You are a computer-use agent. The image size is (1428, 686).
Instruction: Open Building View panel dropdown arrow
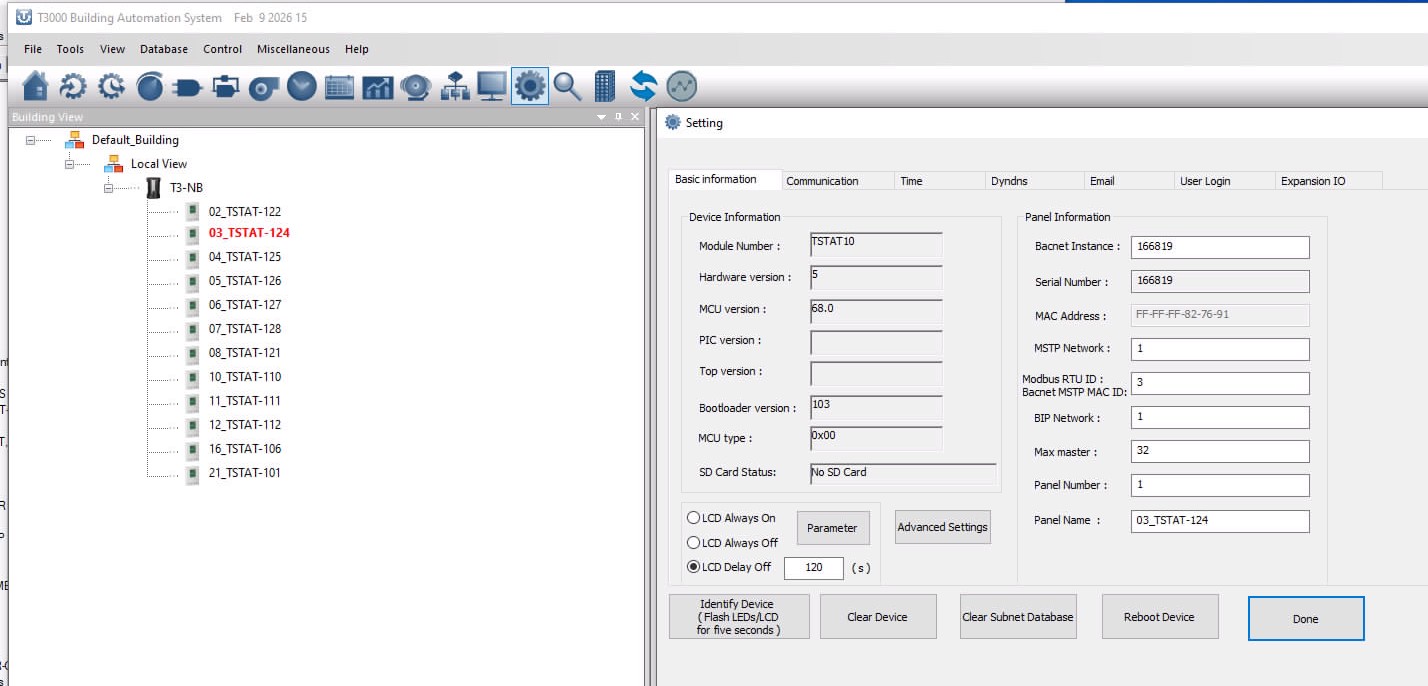click(601, 117)
